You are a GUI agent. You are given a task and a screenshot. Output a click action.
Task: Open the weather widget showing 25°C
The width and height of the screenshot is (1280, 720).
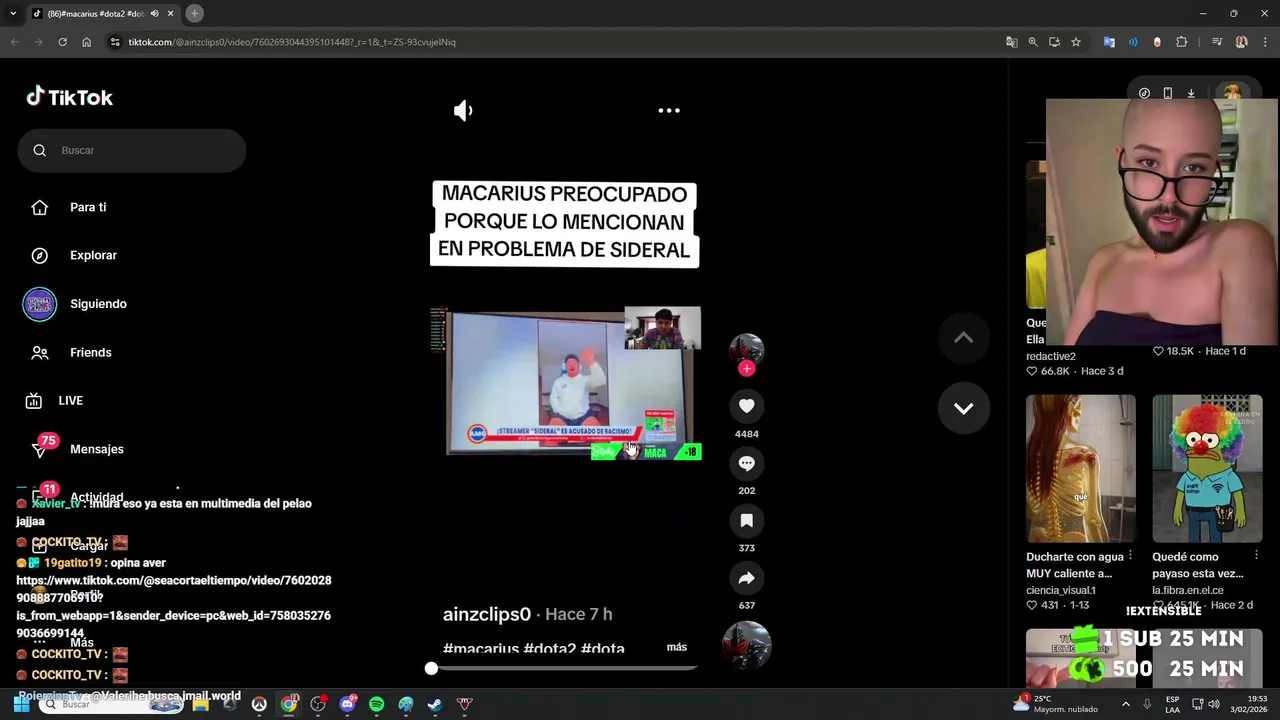[1055, 704]
